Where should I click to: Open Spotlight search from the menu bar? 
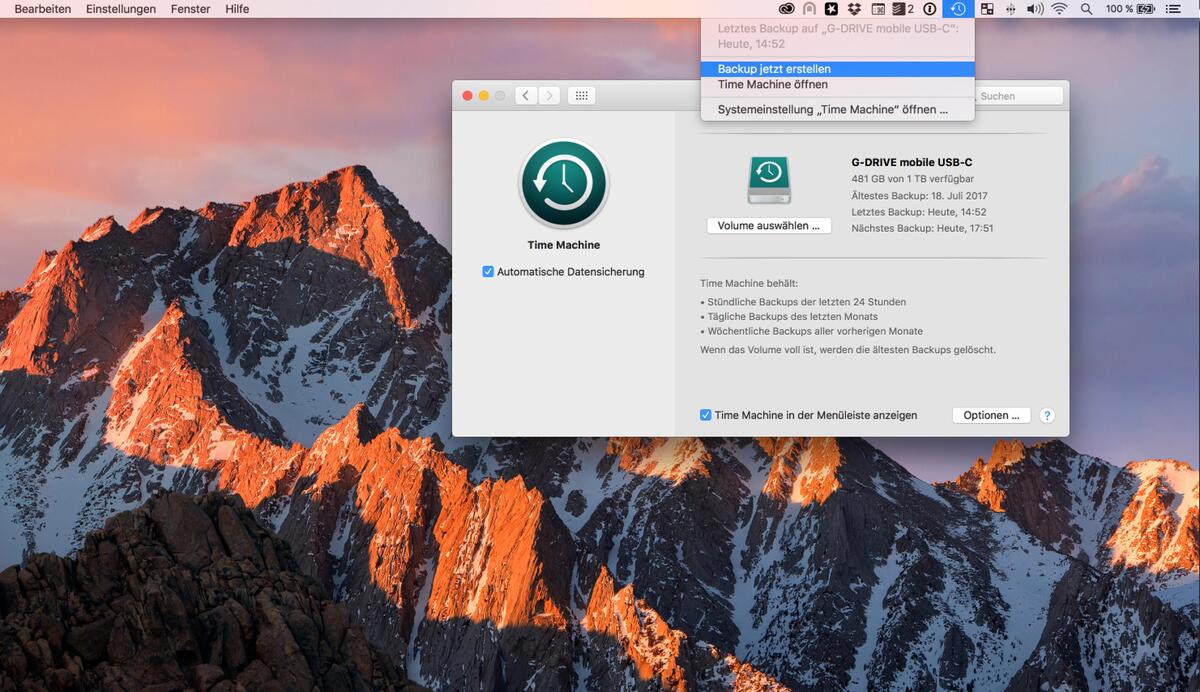pos(1085,9)
